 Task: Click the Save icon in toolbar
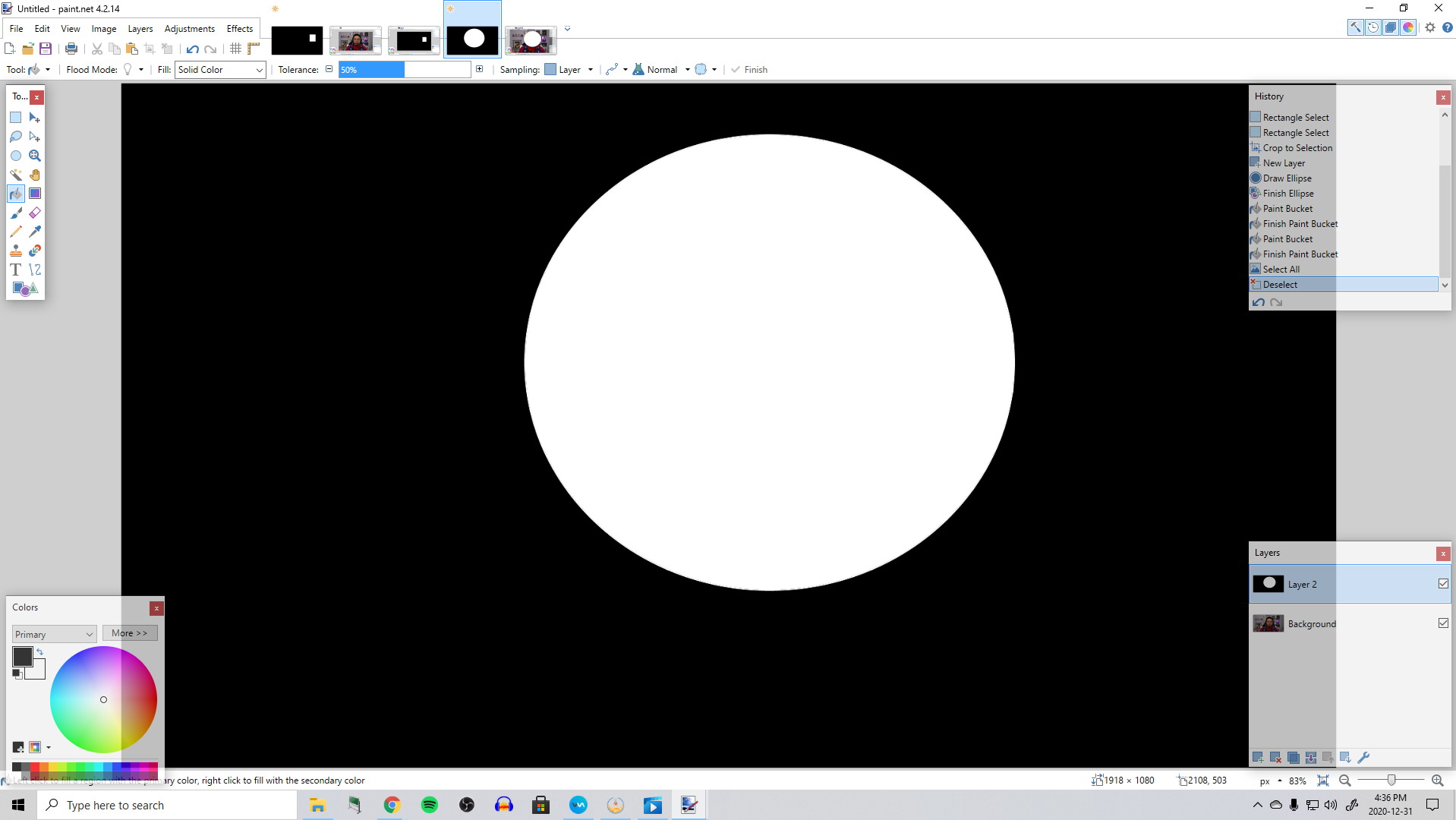[x=46, y=49]
